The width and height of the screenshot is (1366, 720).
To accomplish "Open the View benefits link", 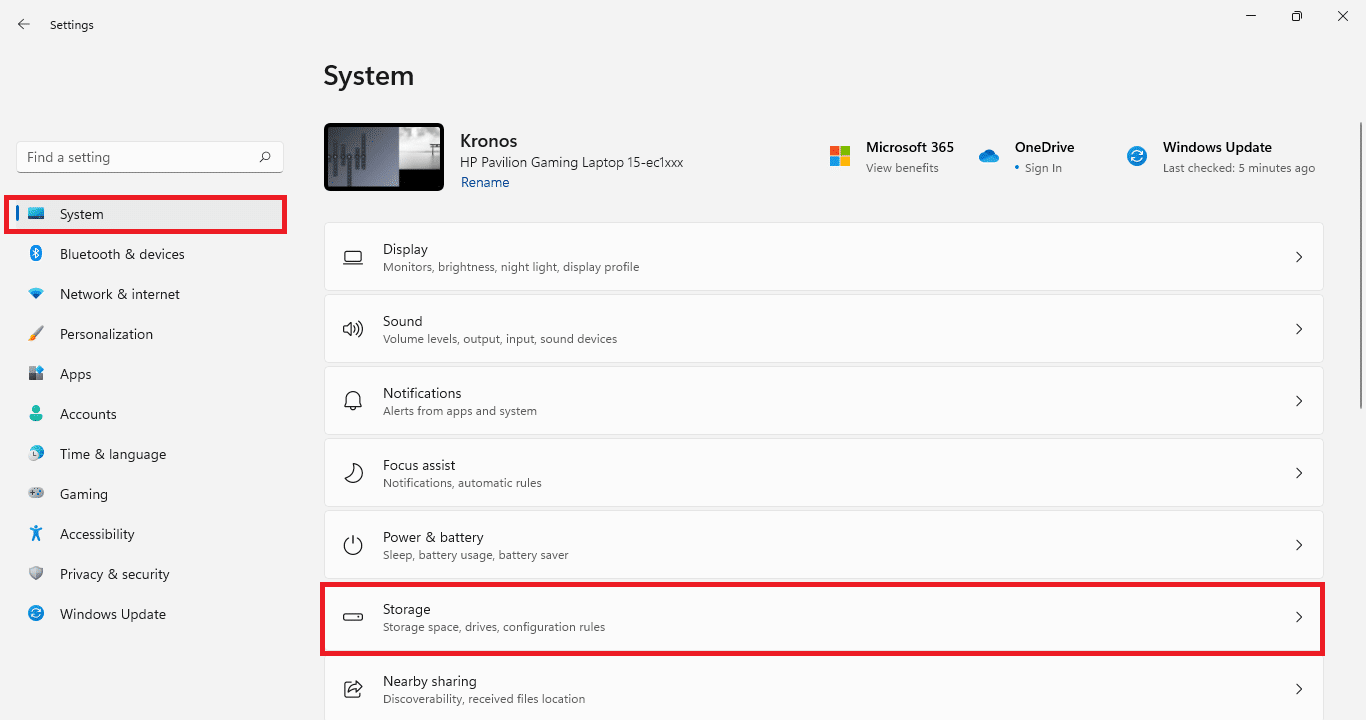I will point(902,168).
